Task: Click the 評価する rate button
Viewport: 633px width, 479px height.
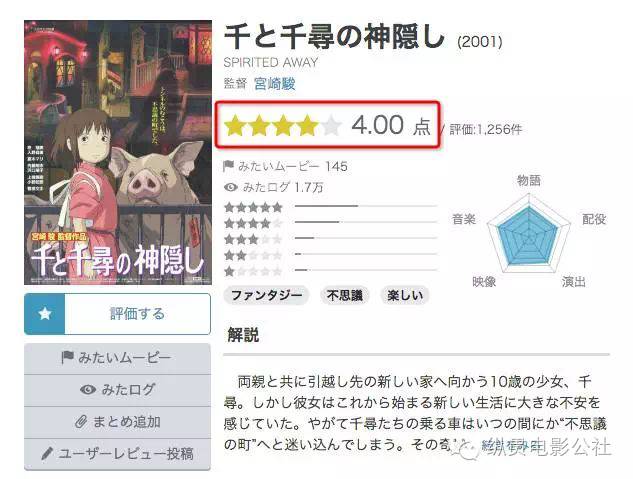Action: pyautogui.click(x=117, y=314)
